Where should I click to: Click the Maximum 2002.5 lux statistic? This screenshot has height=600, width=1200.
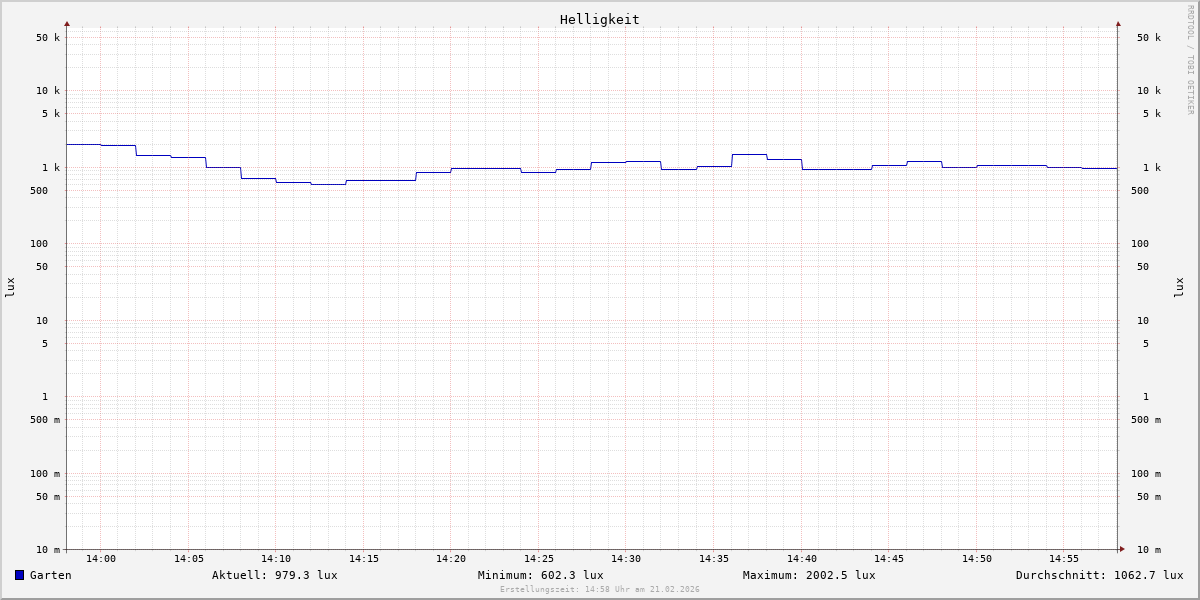click(x=808, y=575)
